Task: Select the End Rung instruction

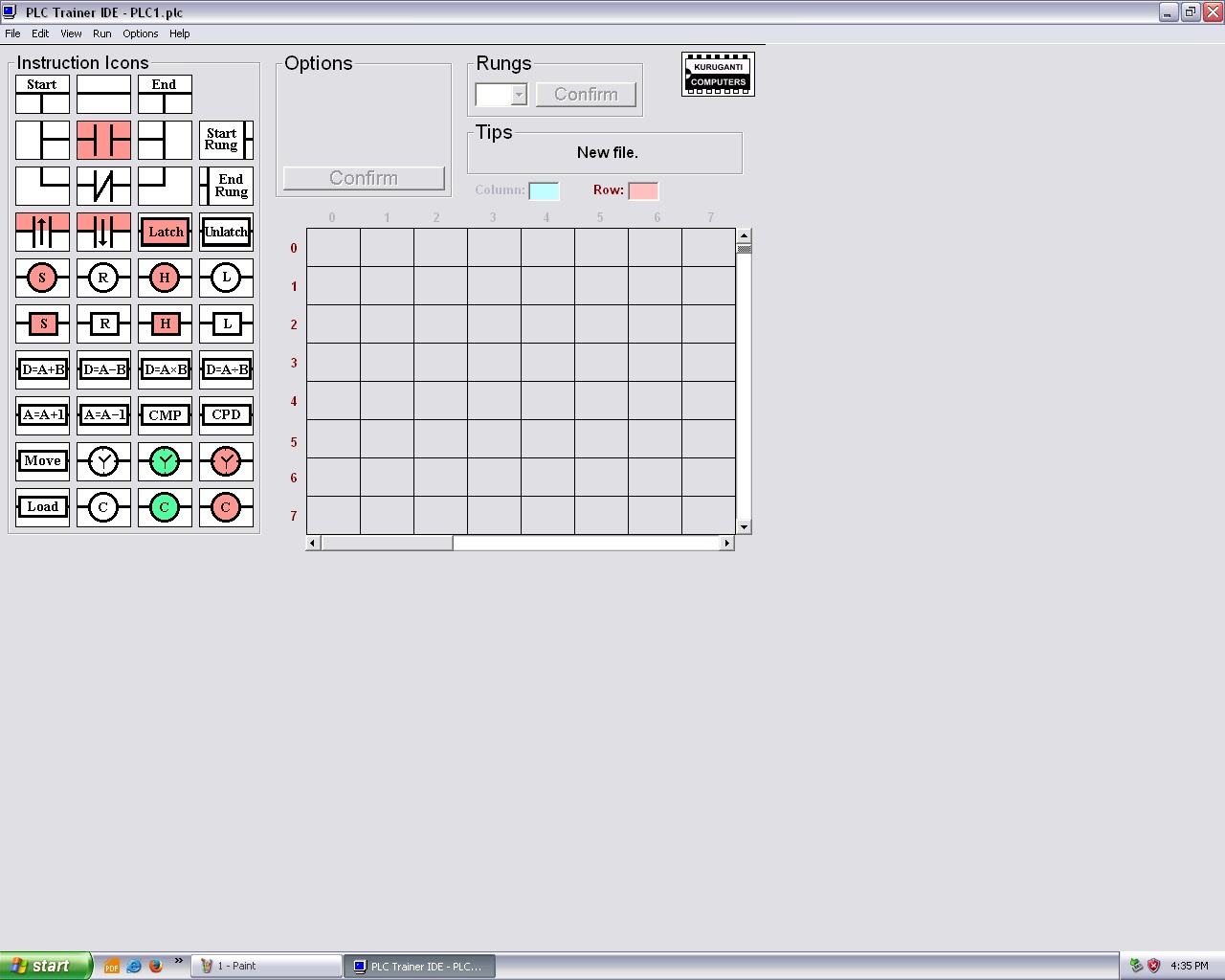Action: point(226,186)
